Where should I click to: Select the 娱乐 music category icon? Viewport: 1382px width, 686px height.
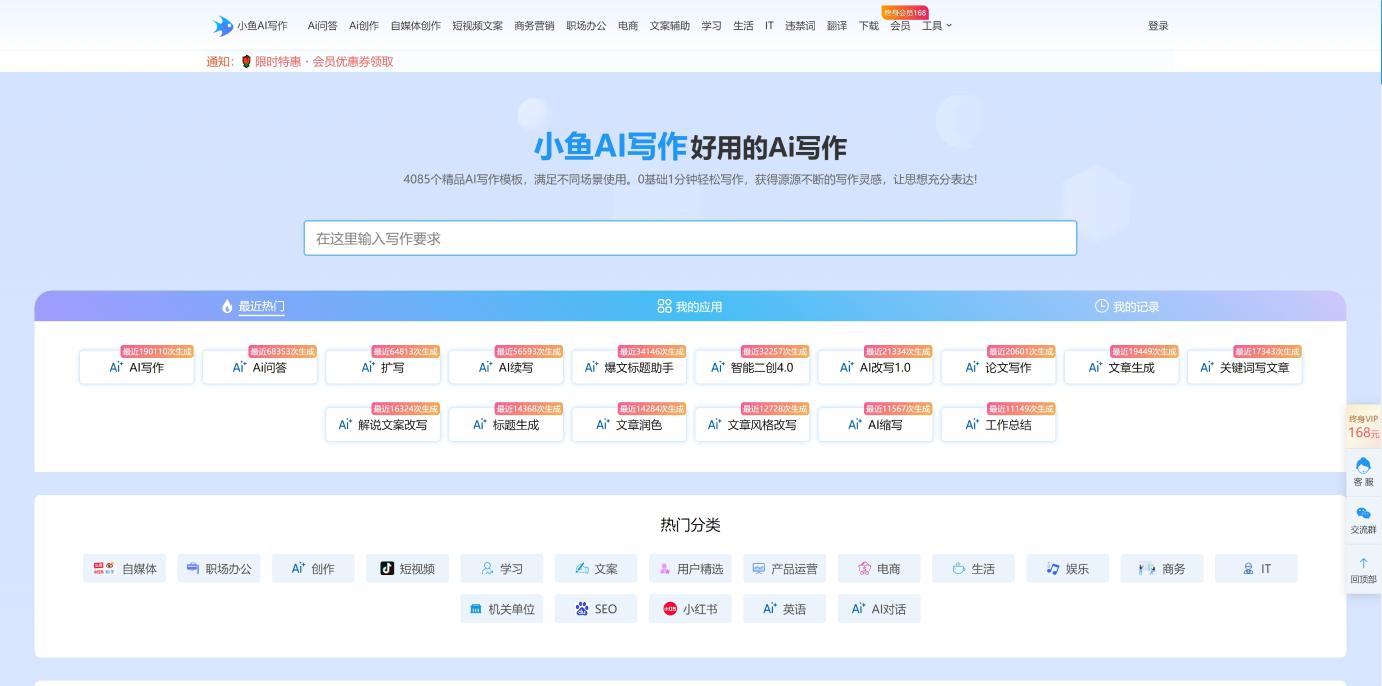[x=1053, y=568]
